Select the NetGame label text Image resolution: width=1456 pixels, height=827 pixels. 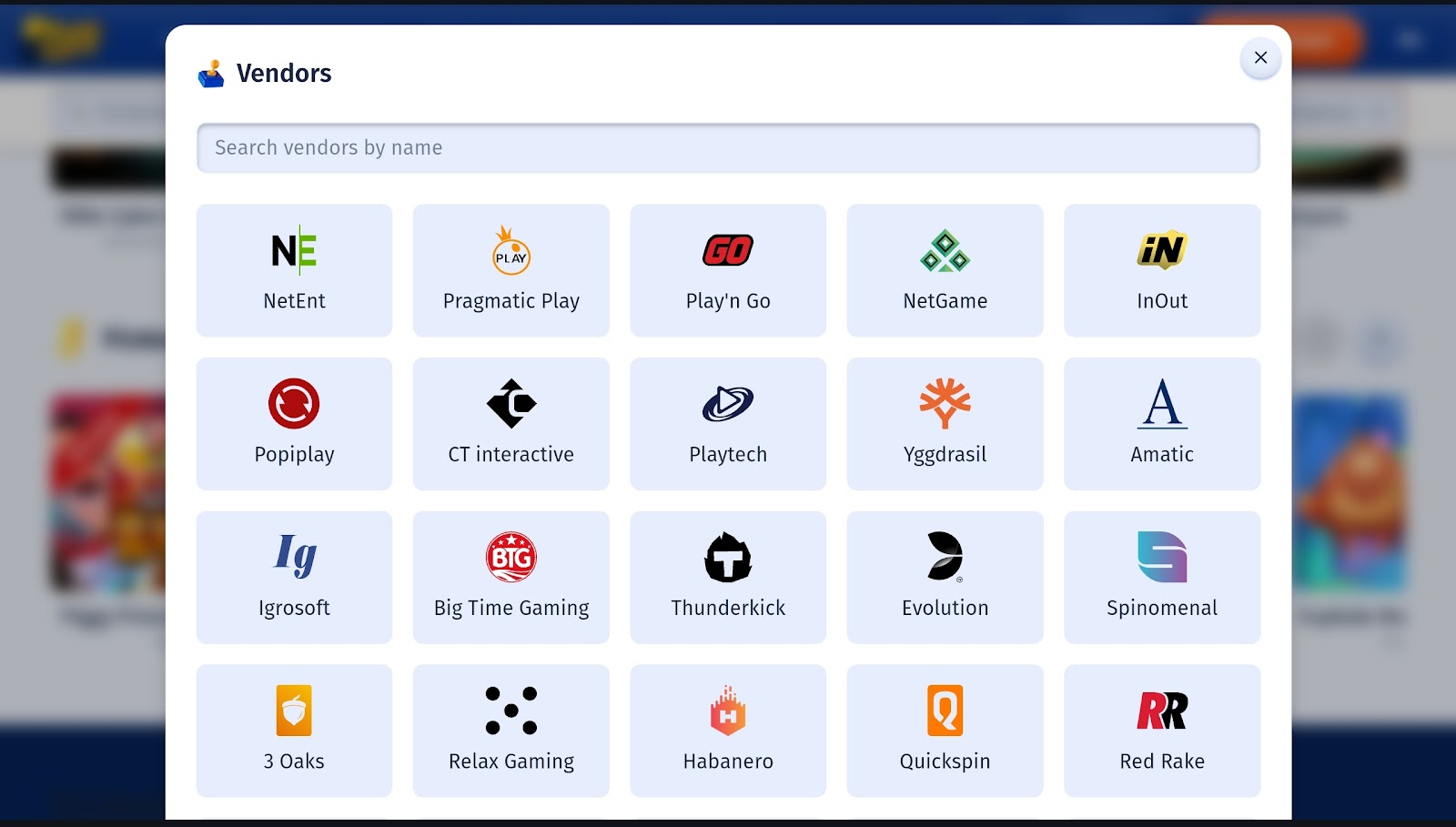945,301
